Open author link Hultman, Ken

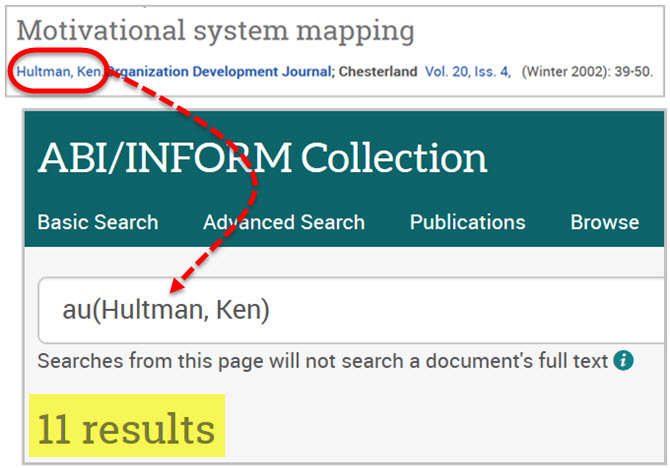60,72
